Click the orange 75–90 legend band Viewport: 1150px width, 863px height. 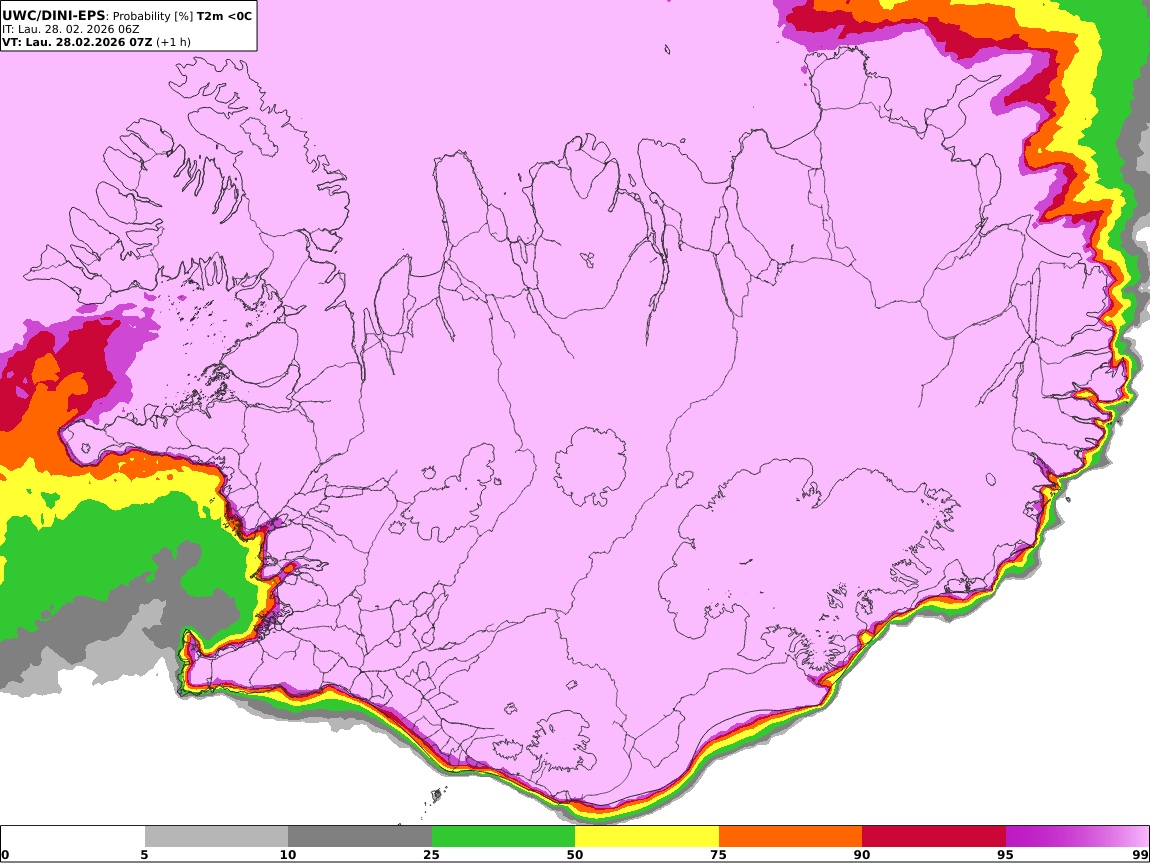pyautogui.click(x=791, y=837)
